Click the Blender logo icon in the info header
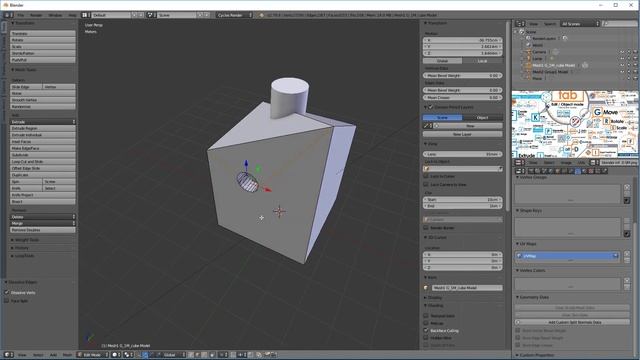 pyautogui.click(x=262, y=15)
